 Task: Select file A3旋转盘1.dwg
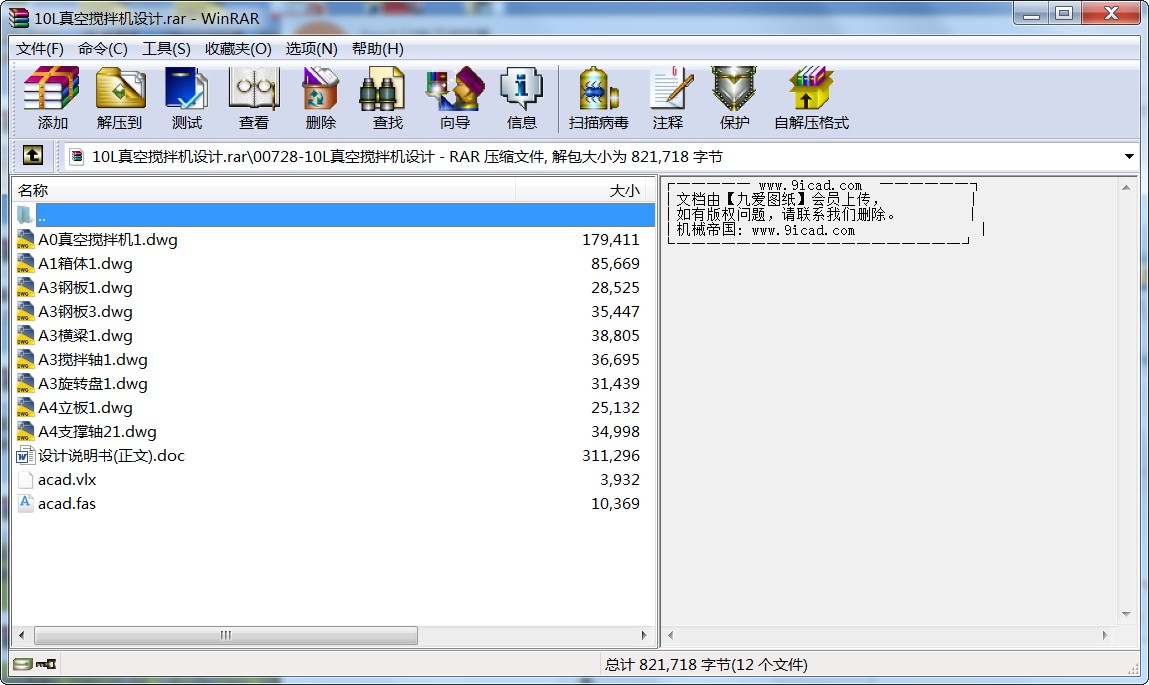(x=93, y=383)
